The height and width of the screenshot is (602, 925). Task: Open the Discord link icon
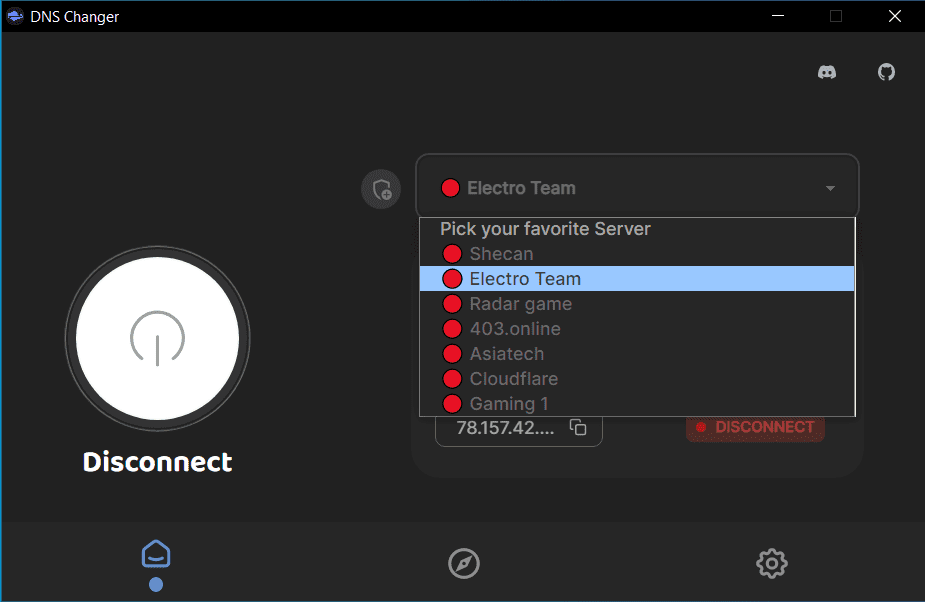[x=826, y=72]
